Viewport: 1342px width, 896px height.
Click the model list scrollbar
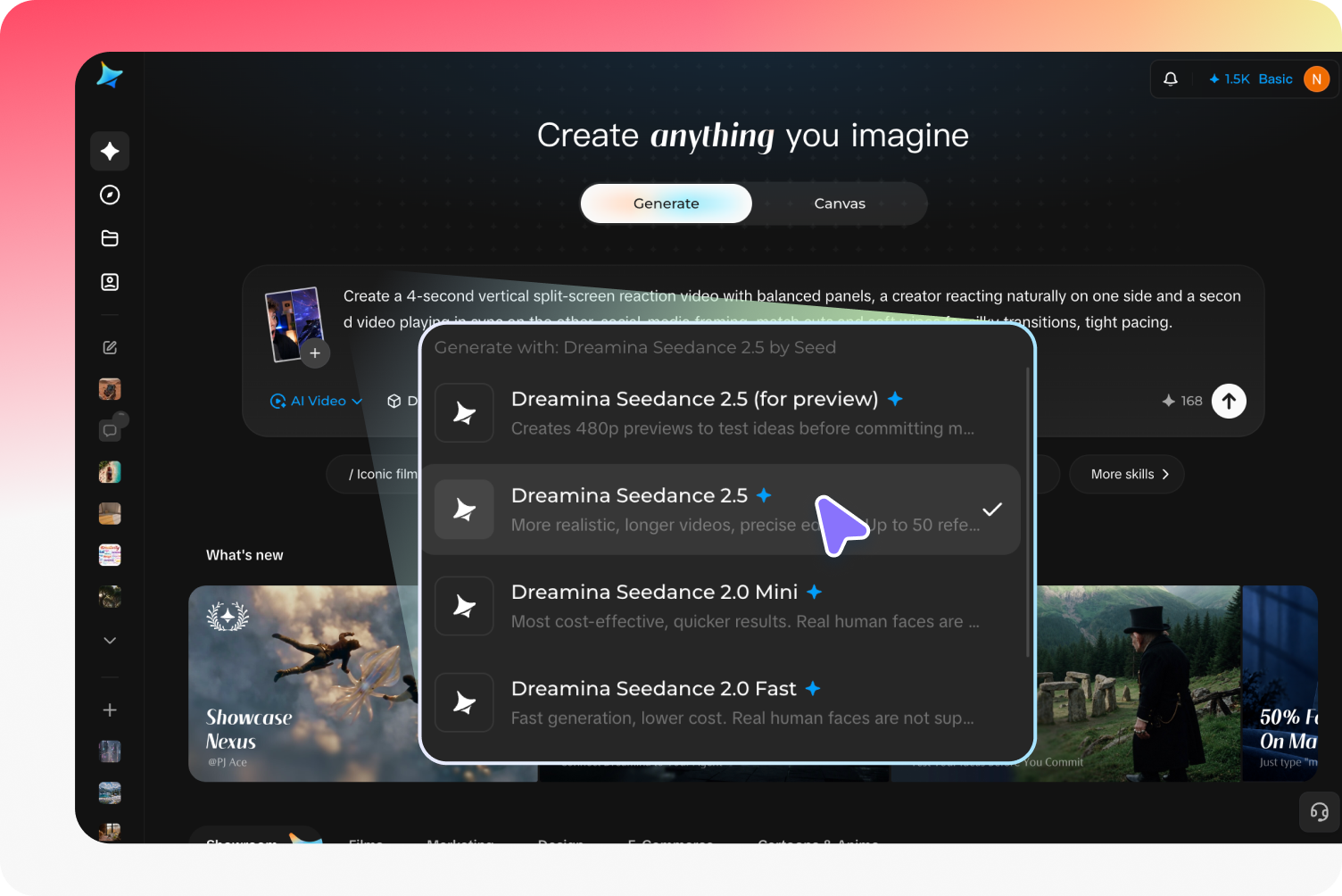[1028, 512]
